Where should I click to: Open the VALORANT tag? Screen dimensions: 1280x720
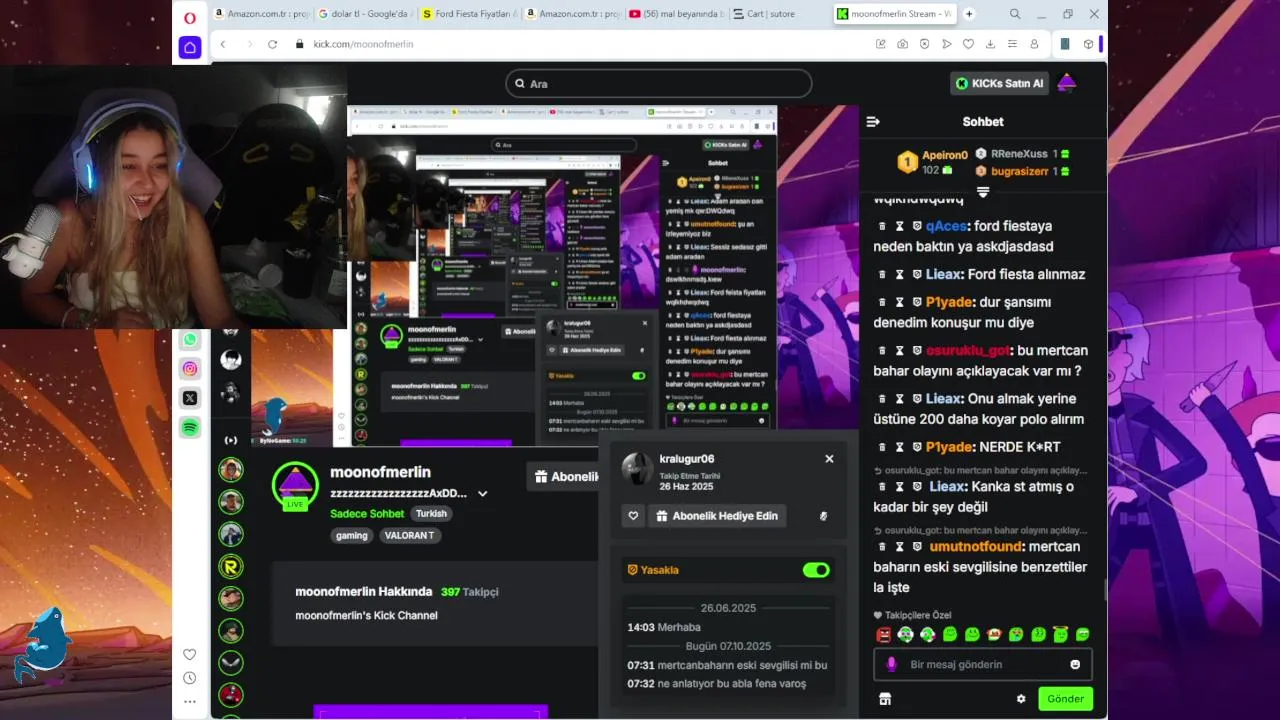coord(409,535)
